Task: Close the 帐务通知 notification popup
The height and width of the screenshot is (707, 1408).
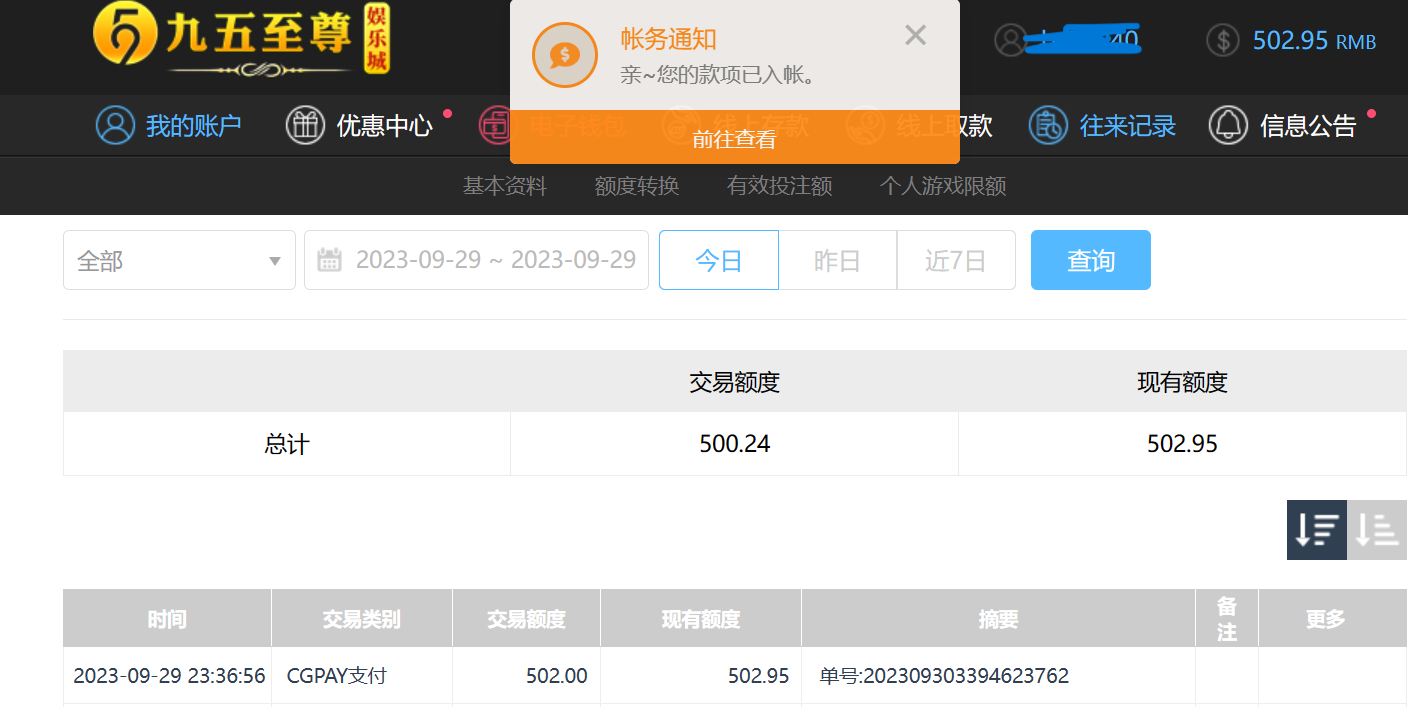Action: (x=915, y=36)
